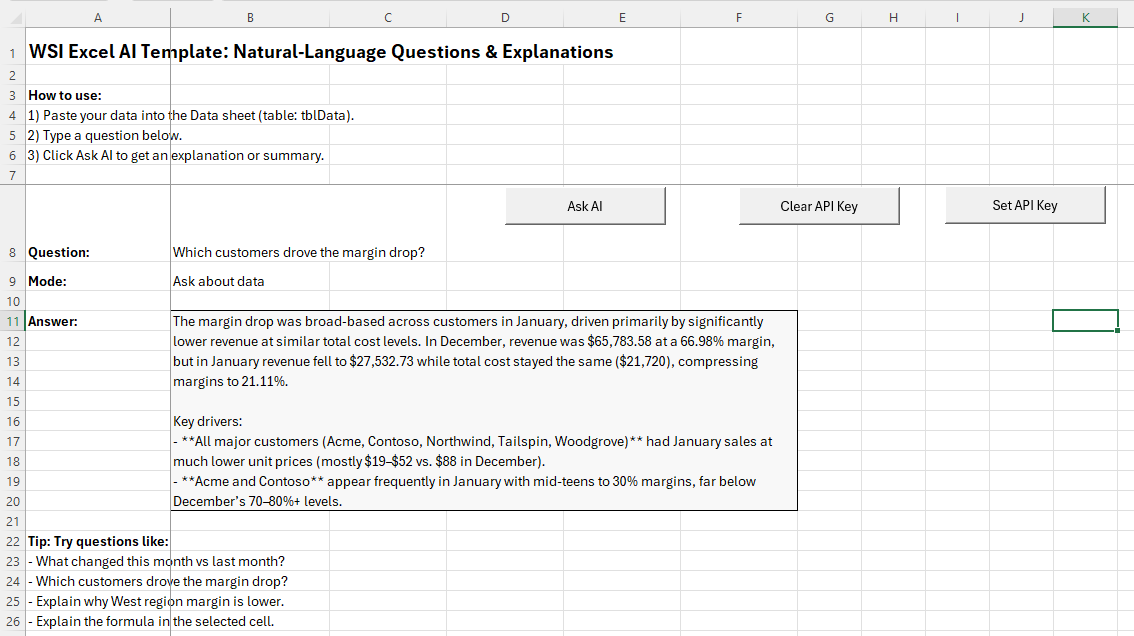Select the 'Answer:' label cell
The width and height of the screenshot is (1134, 636).
pos(53,322)
